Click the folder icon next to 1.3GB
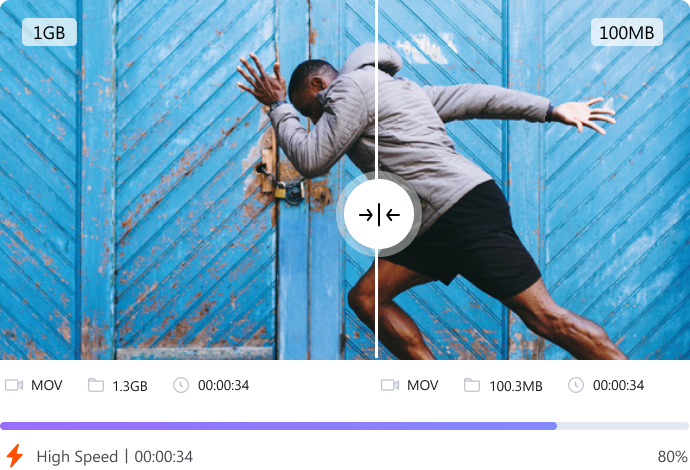The height and width of the screenshot is (470, 690). coord(96,385)
